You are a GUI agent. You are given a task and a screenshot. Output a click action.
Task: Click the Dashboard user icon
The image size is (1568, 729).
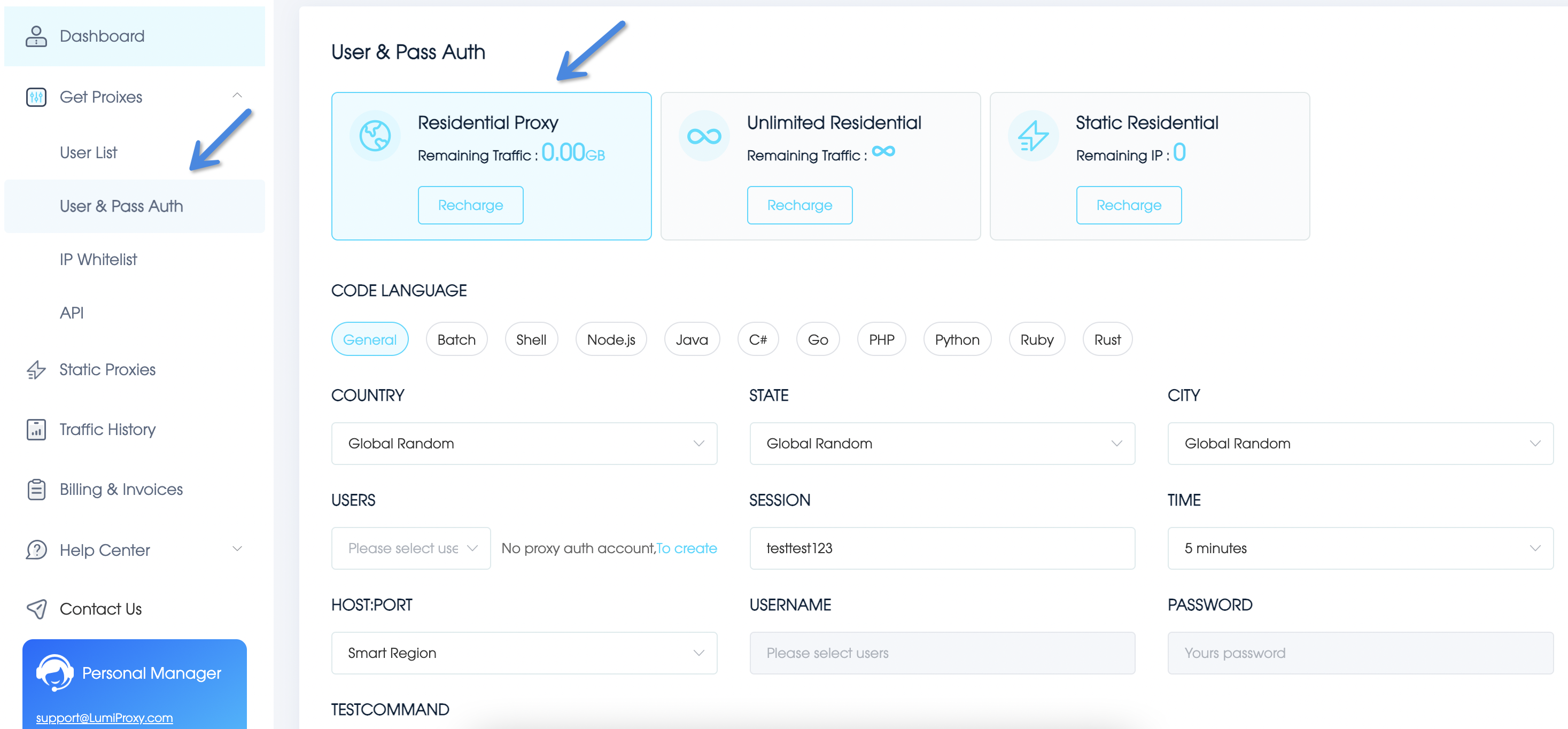[36, 36]
